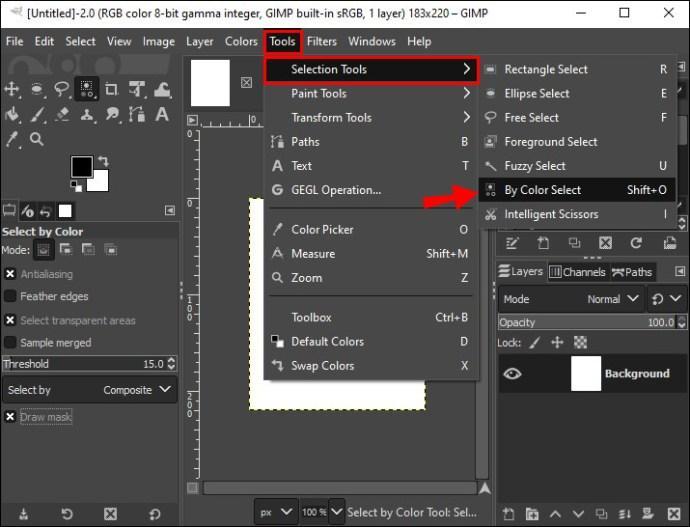
Task: Select the Free Select lasso tool in toolbox
Action: pos(62,89)
